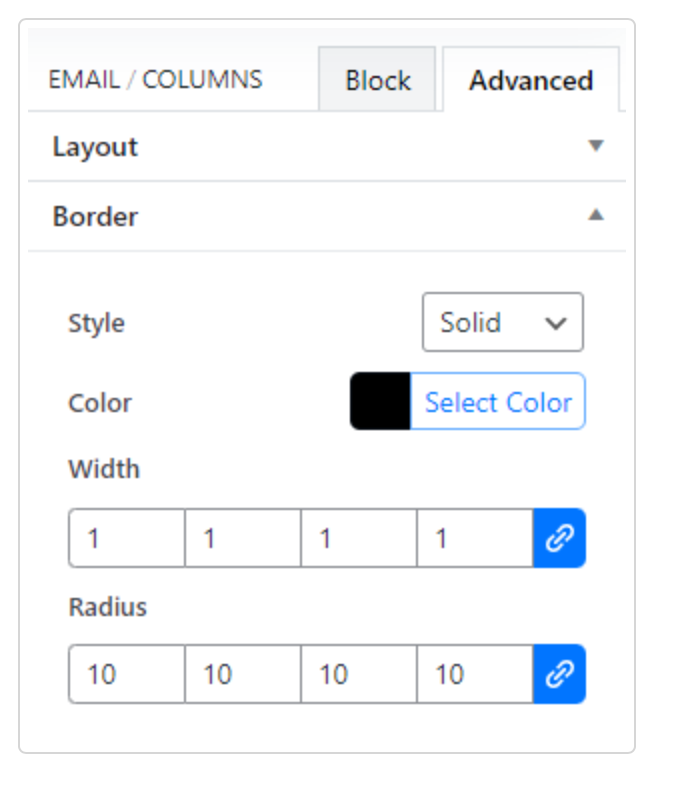Toggle the linked values icon for Width
Screen dimensions: 678x788
[x=559, y=539]
